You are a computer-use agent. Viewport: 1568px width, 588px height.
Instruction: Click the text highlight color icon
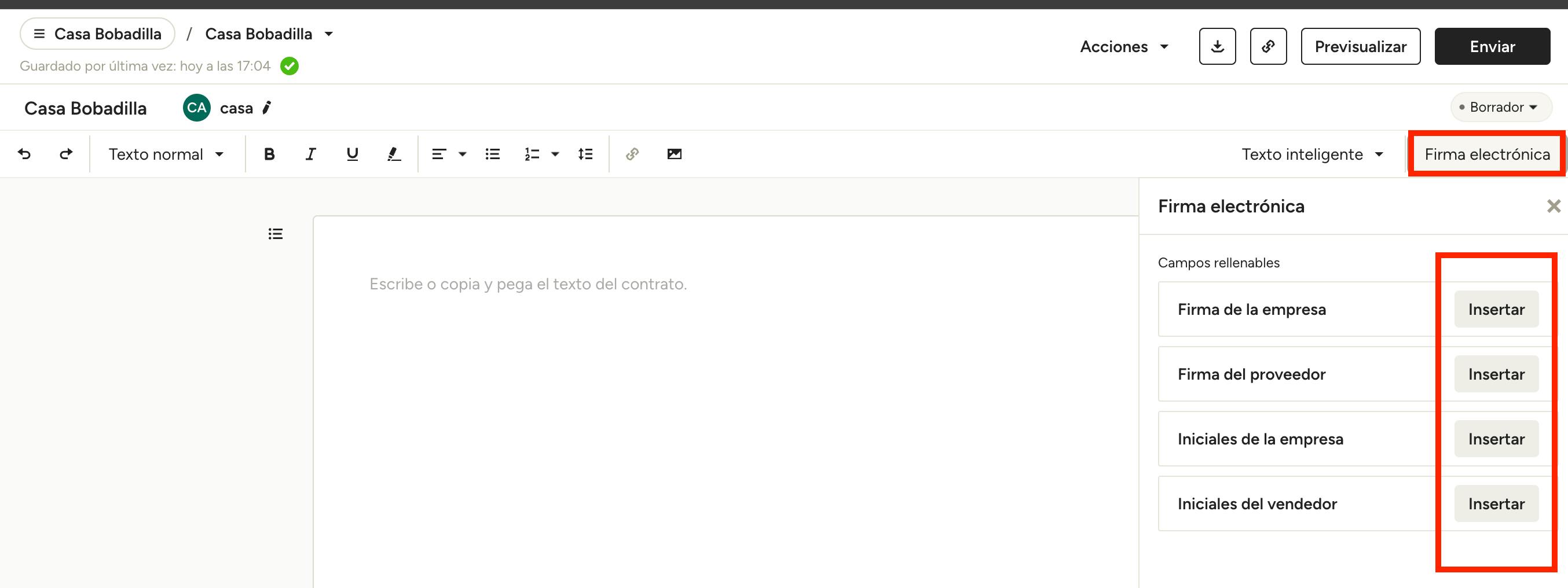pos(394,154)
